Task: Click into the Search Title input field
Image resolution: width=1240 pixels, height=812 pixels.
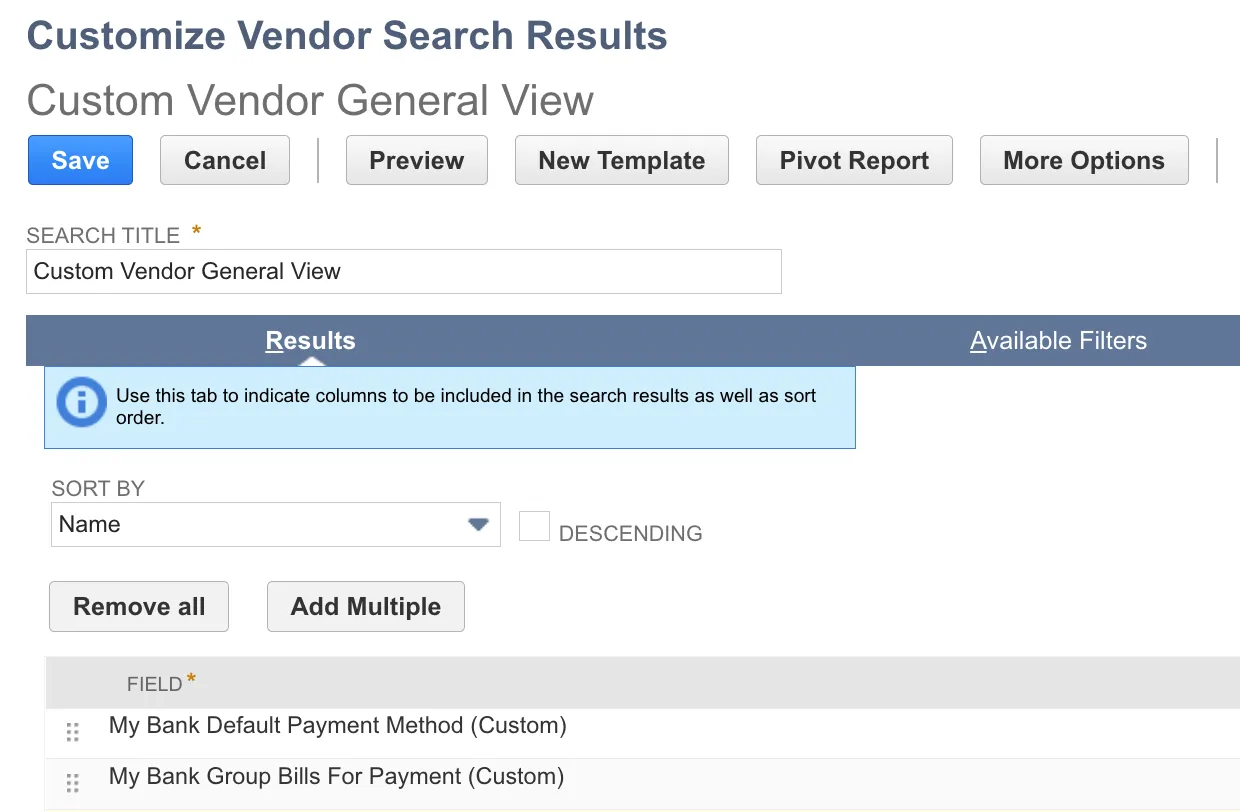Action: [404, 271]
